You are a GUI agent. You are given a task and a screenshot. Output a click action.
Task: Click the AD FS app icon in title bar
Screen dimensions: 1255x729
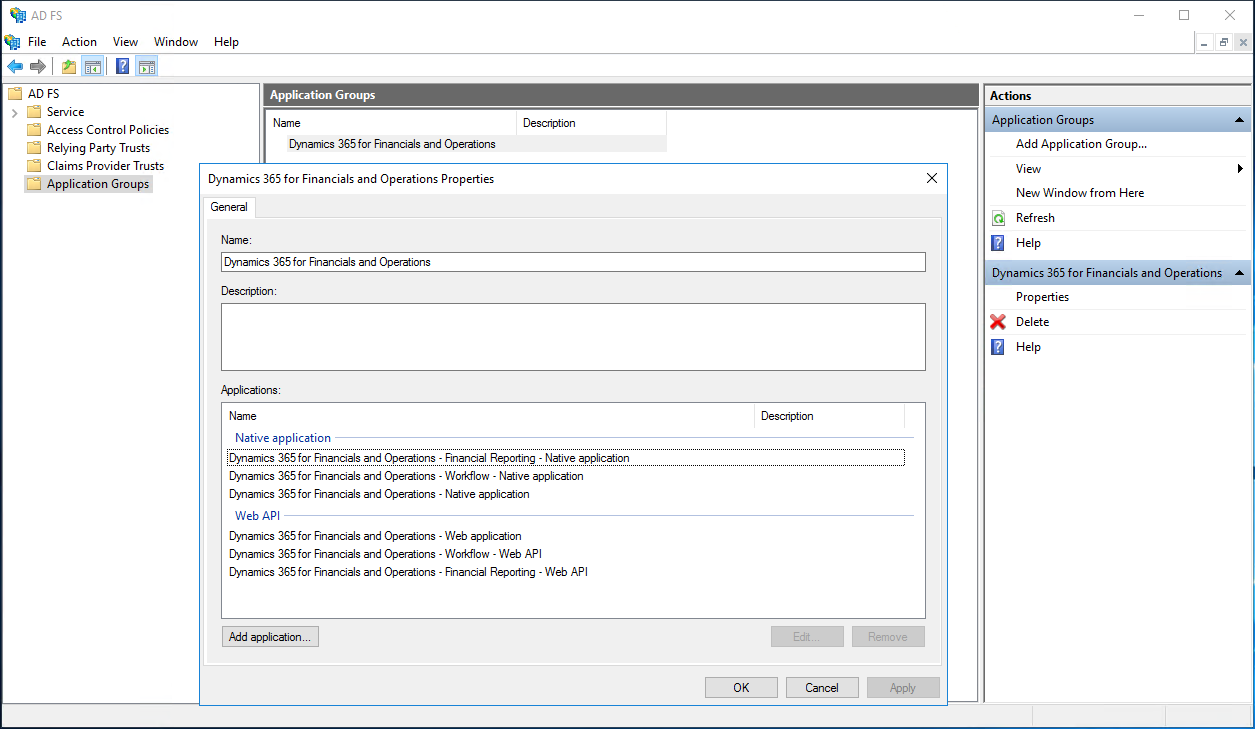click(x=18, y=15)
